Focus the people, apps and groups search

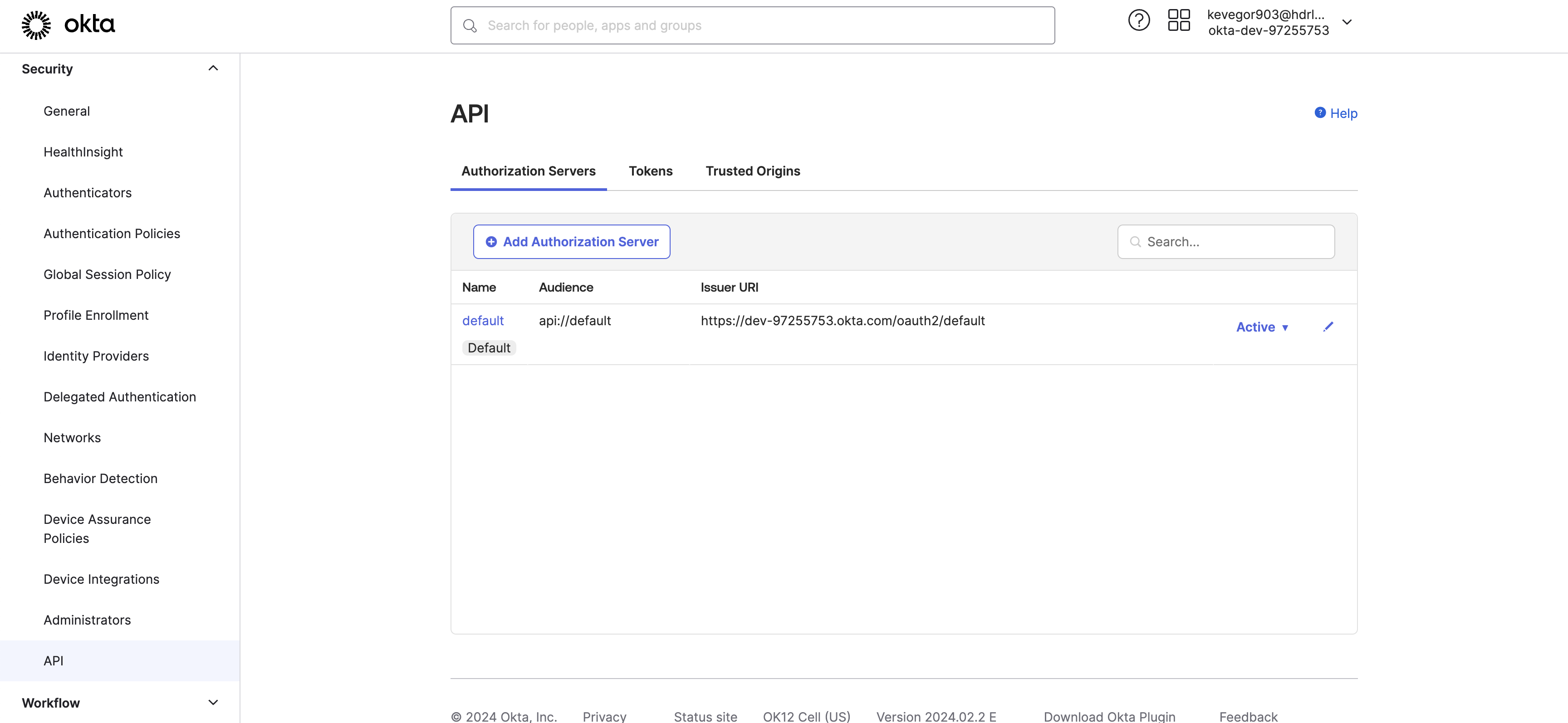click(x=752, y=25)
